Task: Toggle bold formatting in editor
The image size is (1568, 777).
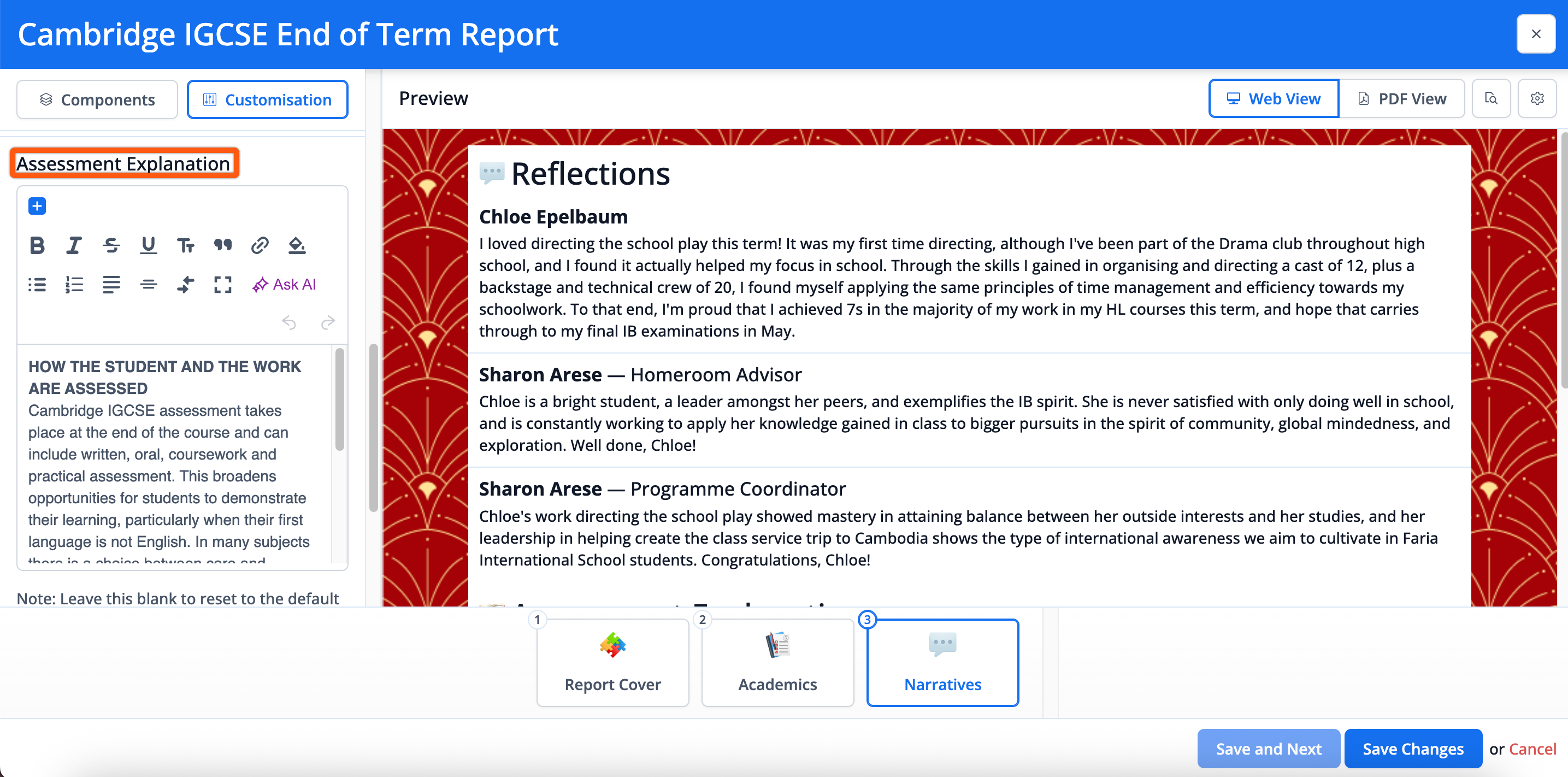Action: (x=37, y=245)
